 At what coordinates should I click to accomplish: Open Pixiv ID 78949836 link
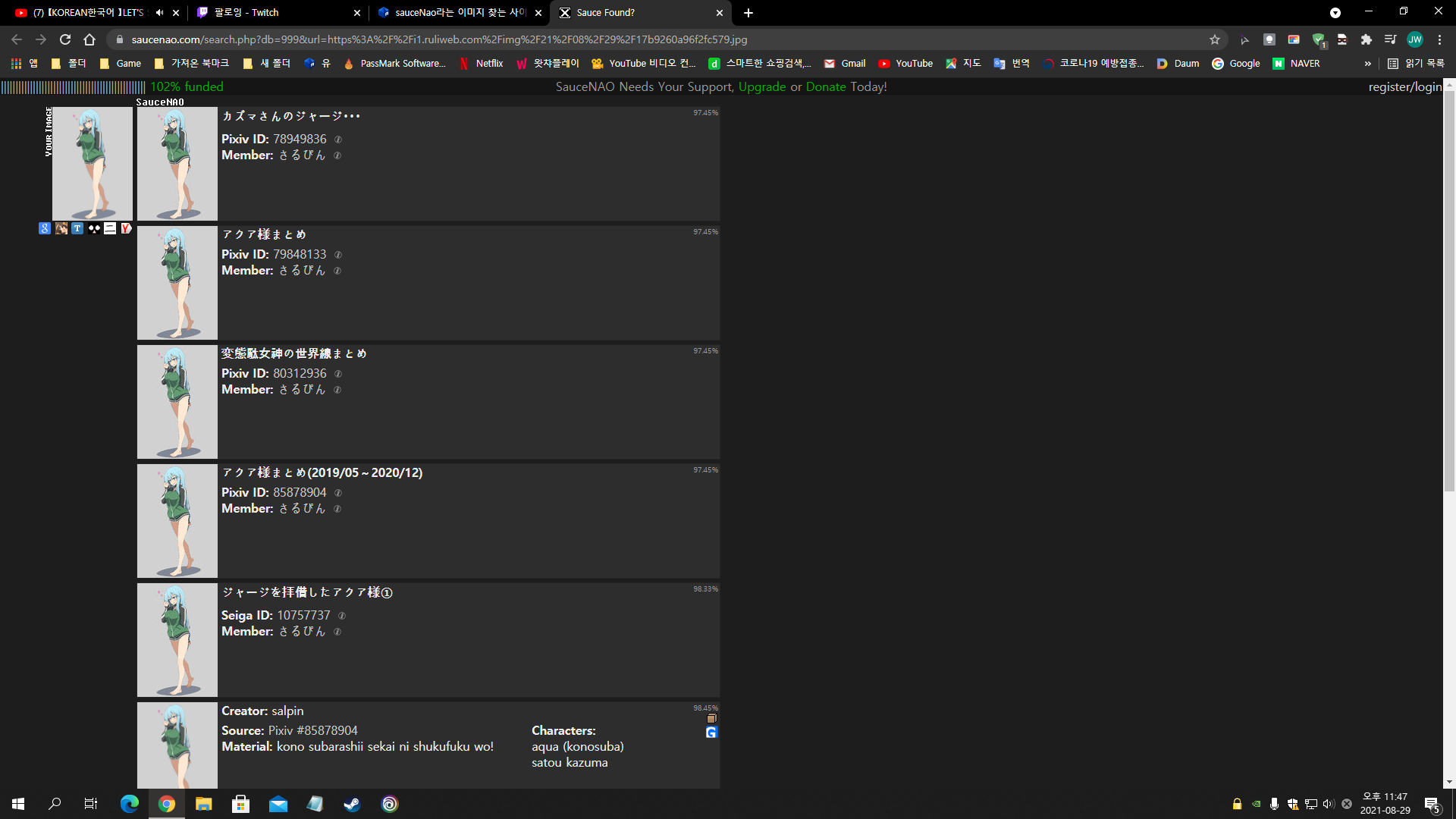pos(300,140)
